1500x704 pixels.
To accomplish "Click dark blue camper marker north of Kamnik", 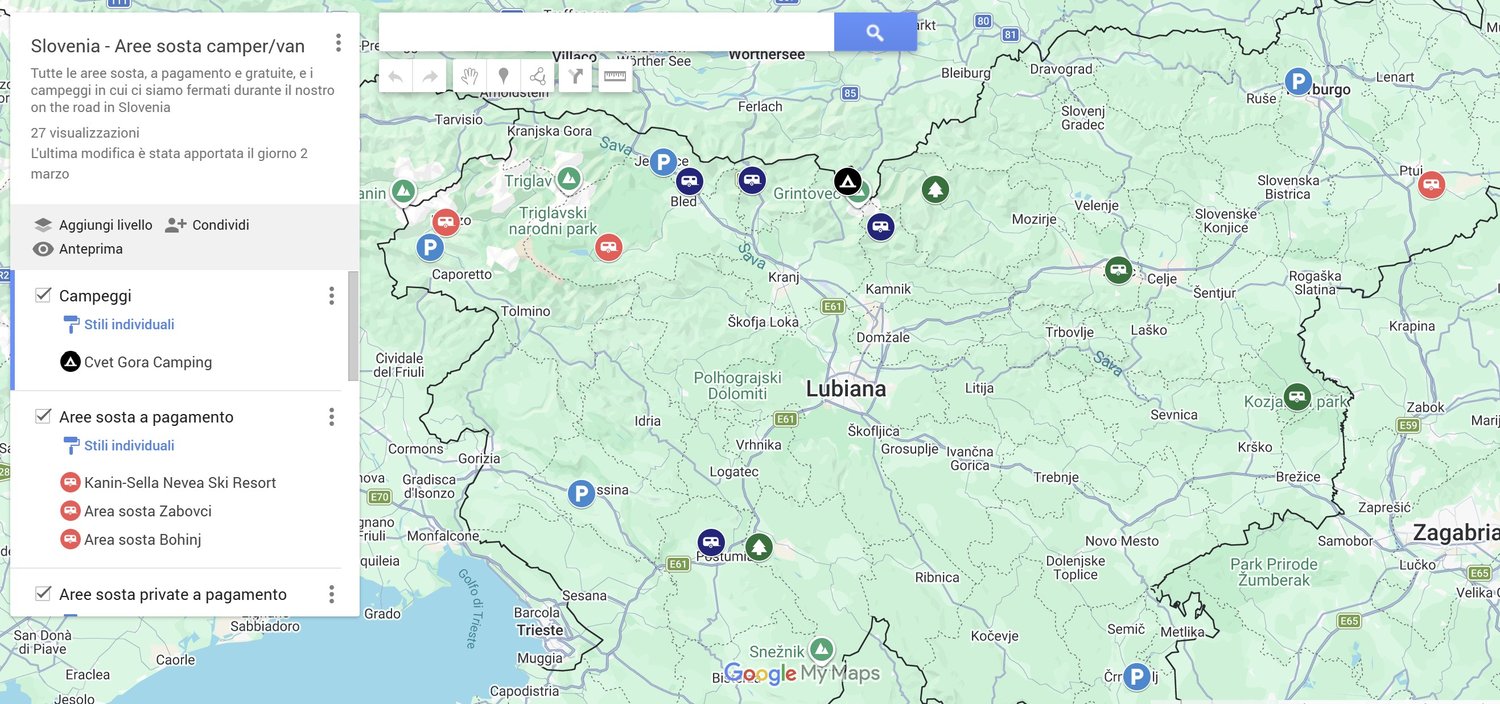I will (880, 227).
